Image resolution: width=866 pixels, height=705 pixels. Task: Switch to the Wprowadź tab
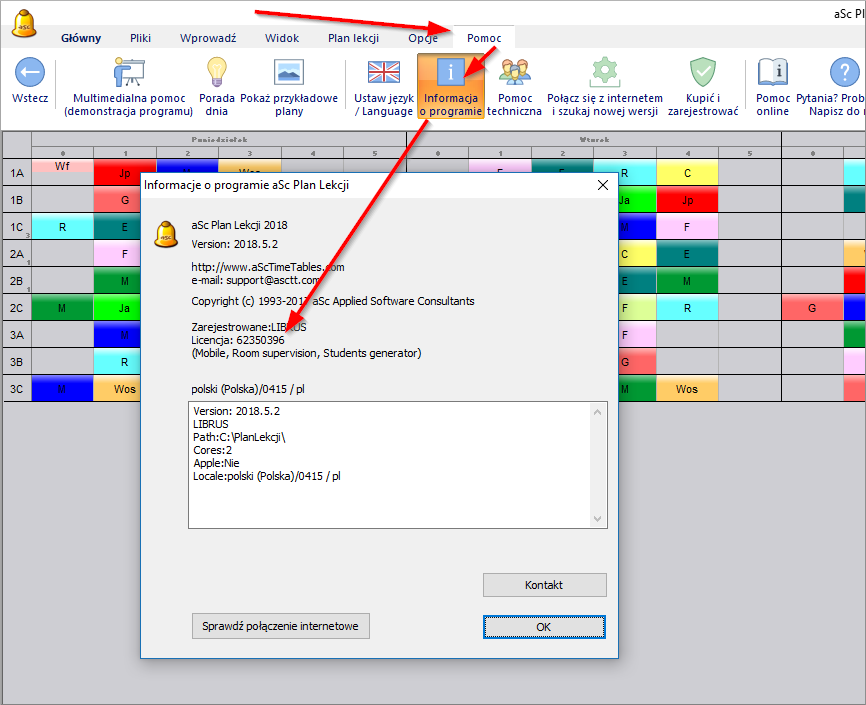(208, 38)
